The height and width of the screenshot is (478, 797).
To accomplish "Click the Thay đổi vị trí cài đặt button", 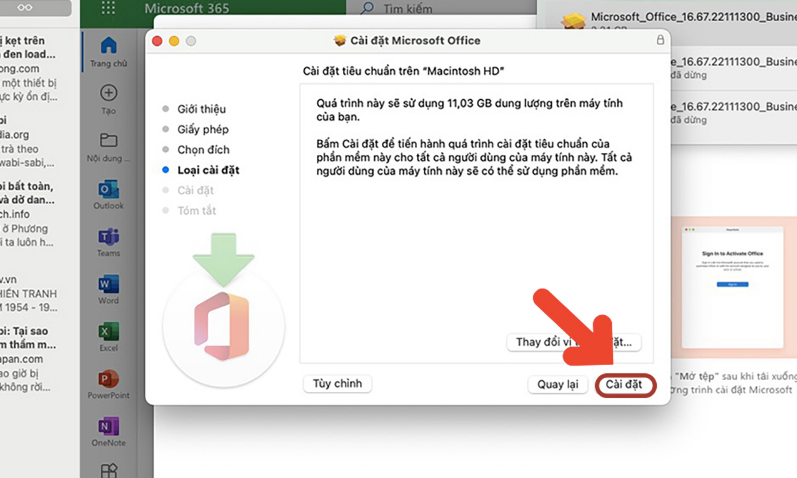I will (574, 342).
